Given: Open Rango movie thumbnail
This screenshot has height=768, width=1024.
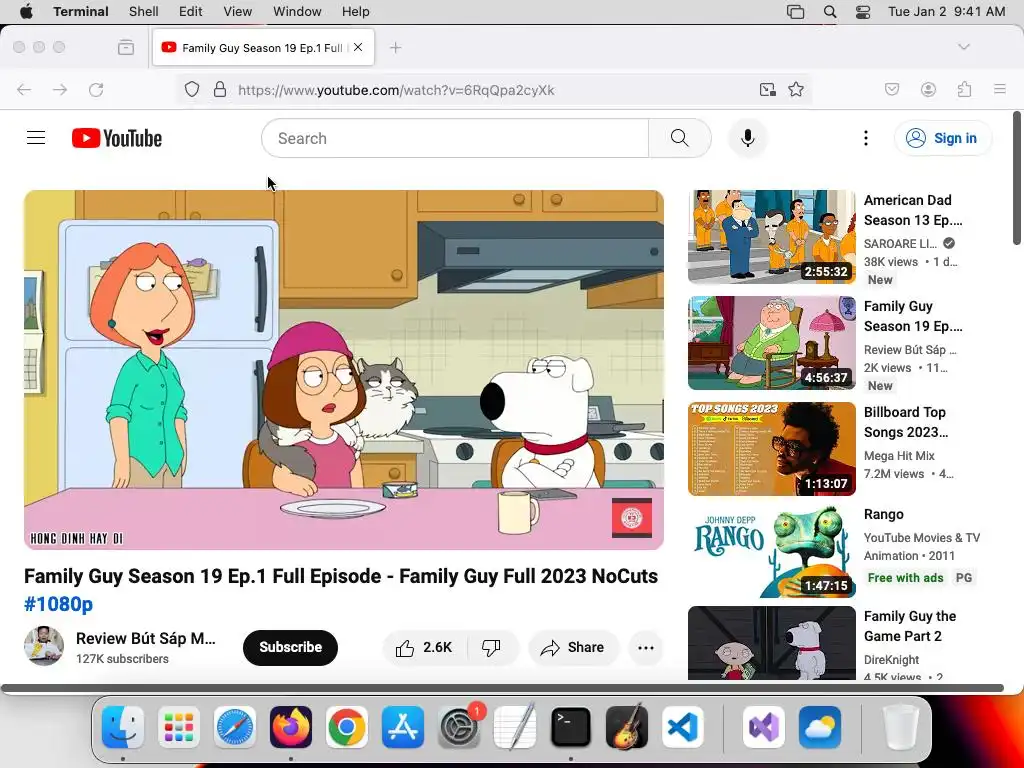Looking at the screenshot, I should (771, 552).
